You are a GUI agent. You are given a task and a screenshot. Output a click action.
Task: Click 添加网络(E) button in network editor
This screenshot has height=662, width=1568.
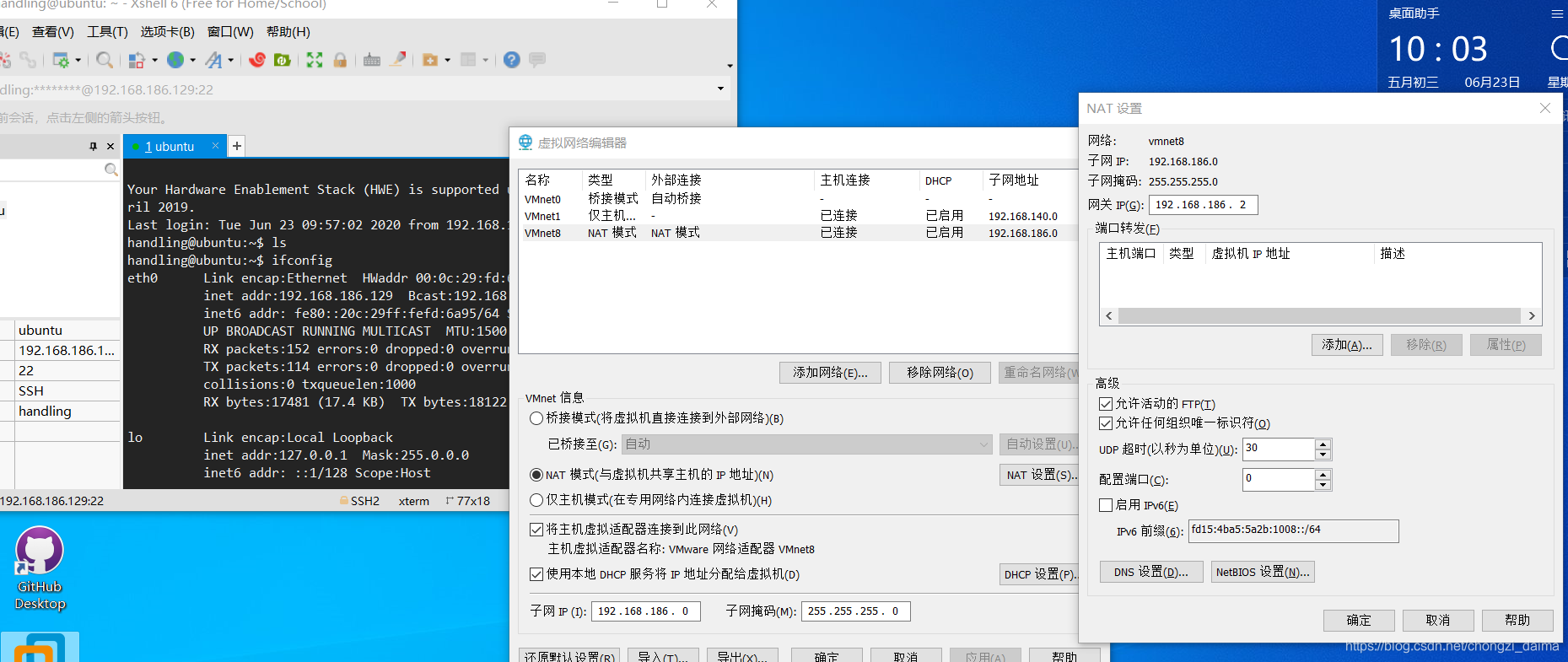[x=830, y=373]
